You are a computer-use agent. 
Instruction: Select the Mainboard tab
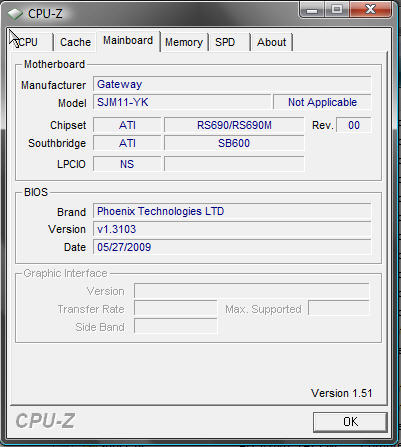pyautogui.click(x=128, y=41)
